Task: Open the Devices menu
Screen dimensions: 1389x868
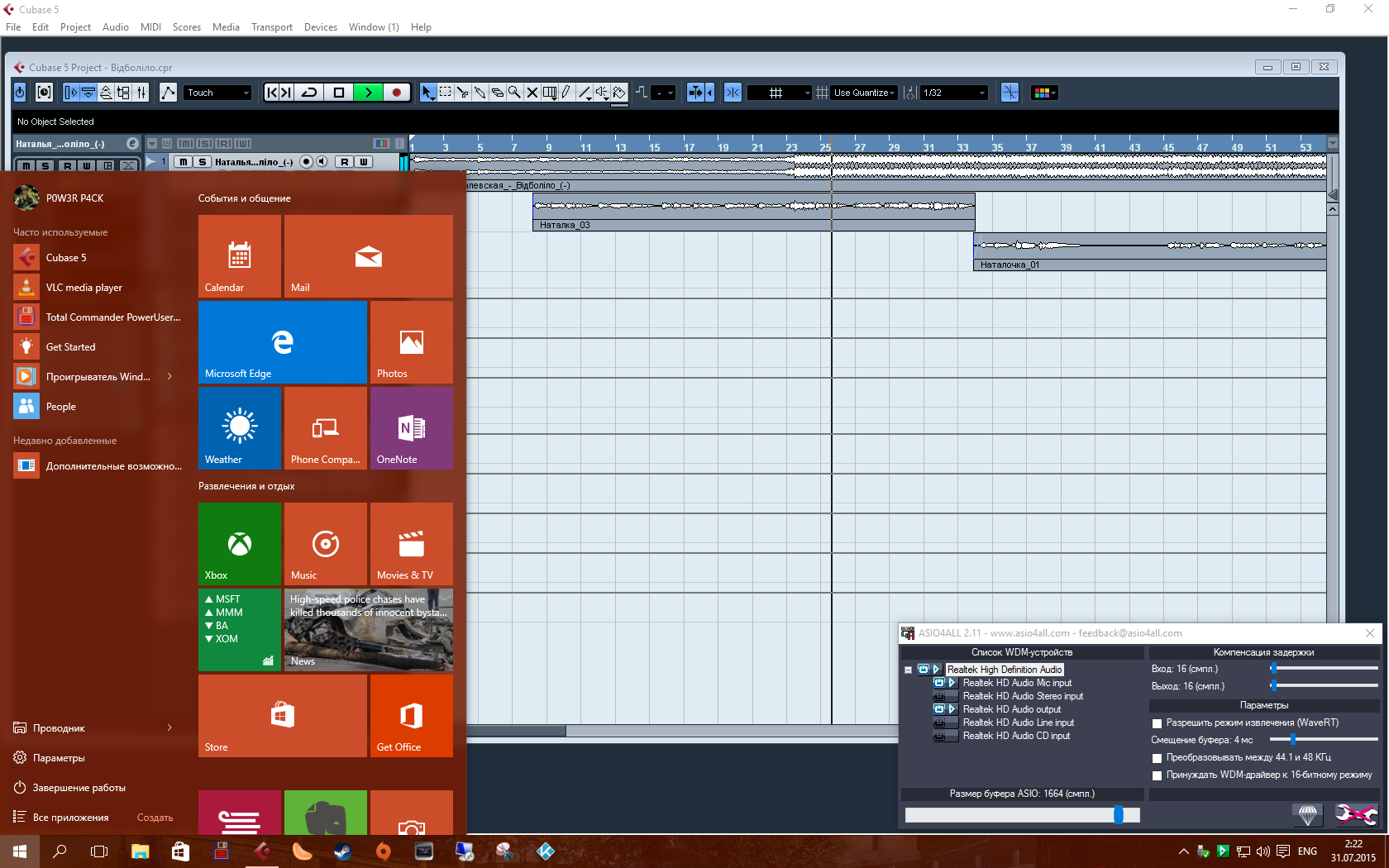Action: [321, 27]
